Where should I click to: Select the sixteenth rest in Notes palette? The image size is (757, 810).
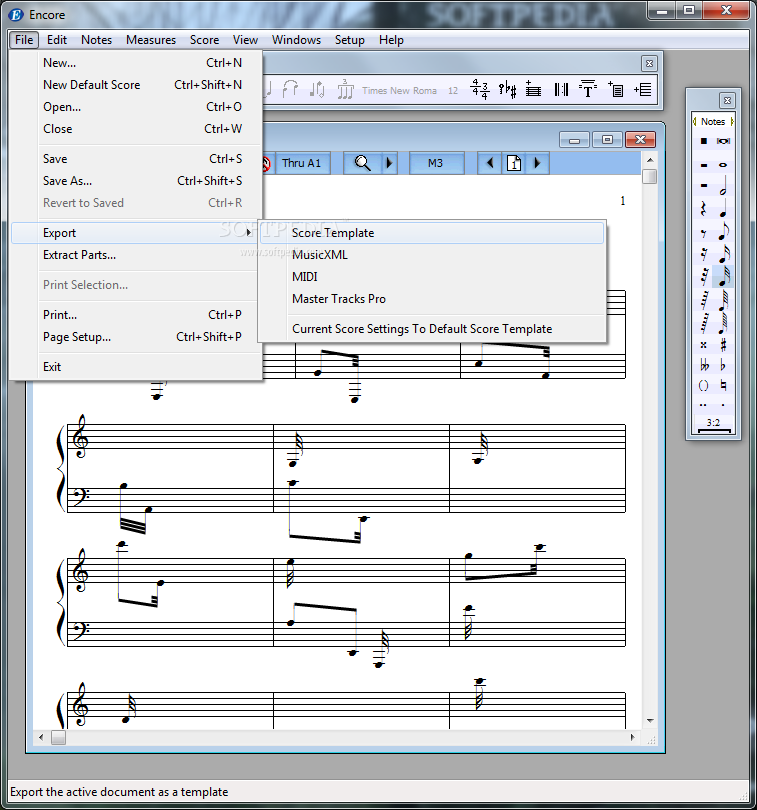pyautogui.click(x=703, y=254)
